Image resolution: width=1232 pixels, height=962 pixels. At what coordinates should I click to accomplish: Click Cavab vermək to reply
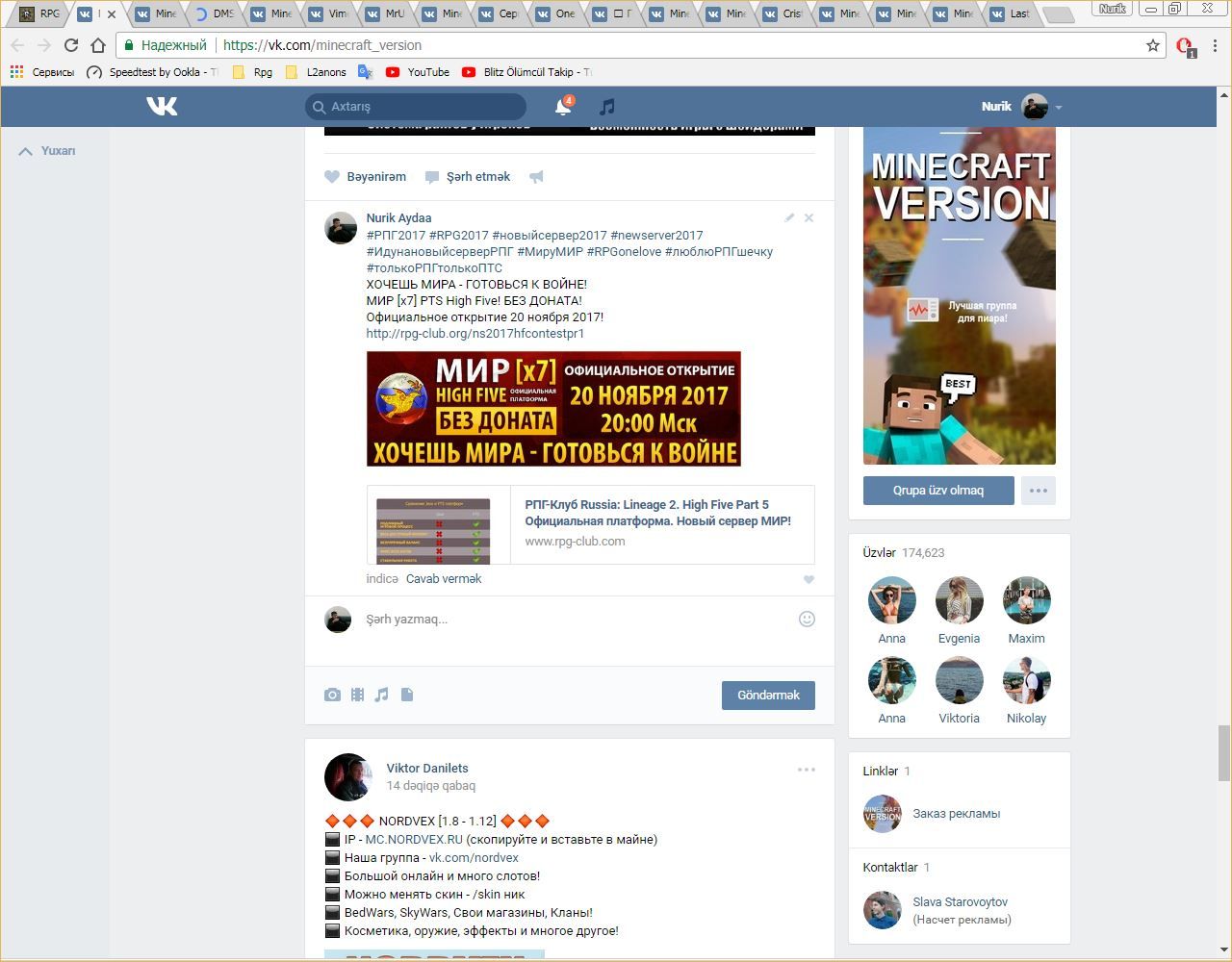tap(444, 579)
